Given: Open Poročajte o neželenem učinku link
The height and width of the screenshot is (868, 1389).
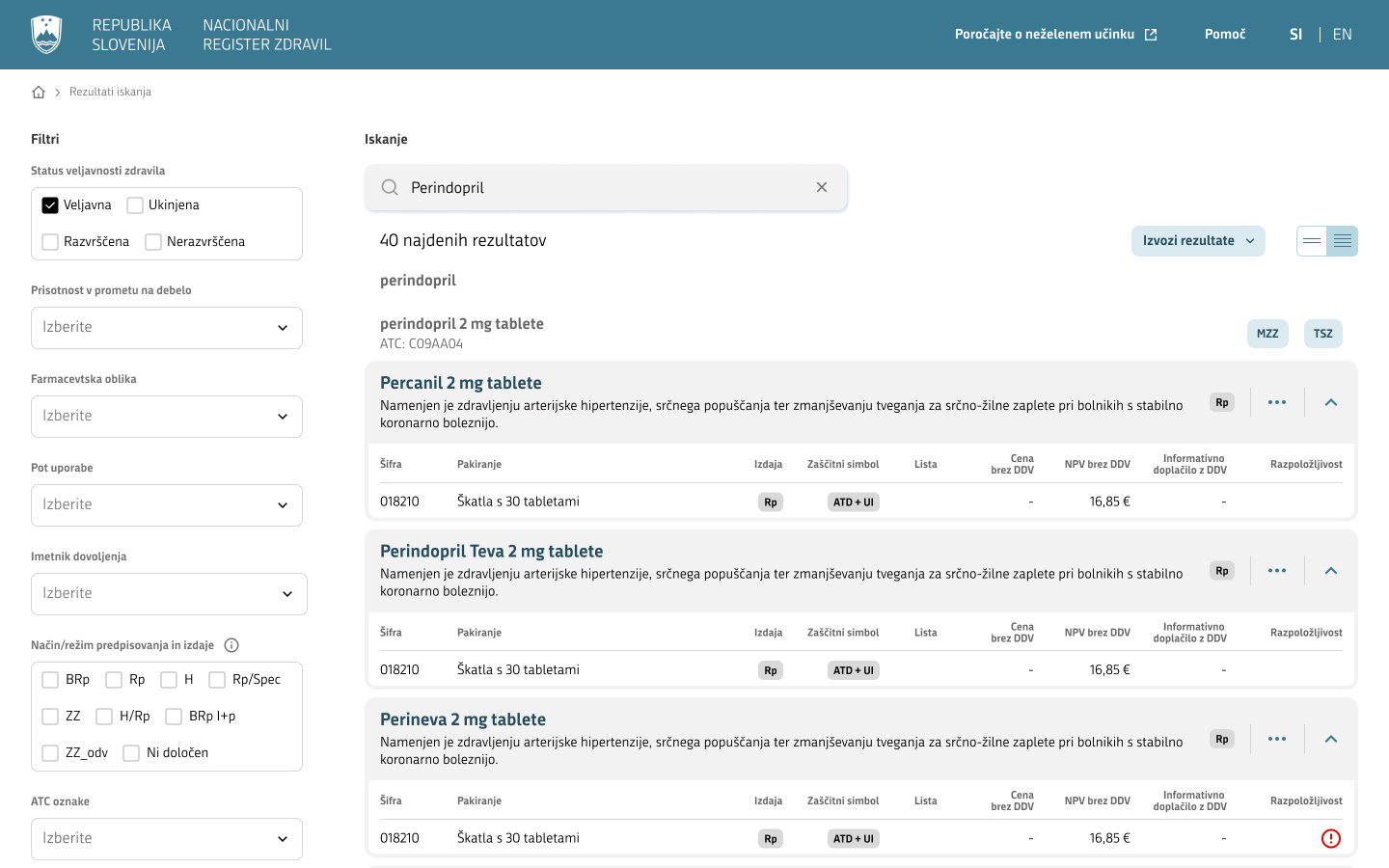Looking at the screenshot, I should point(1056,35).
